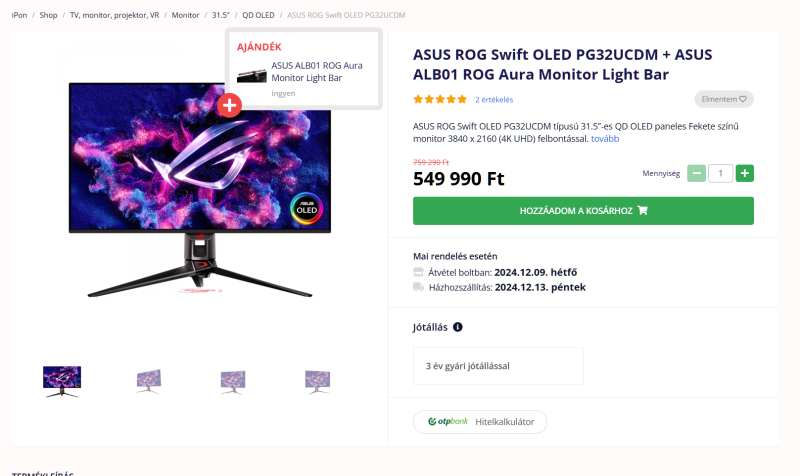Viewport: 800px width, 476px height.
Task: Expand description via tovább link
Action: (x=605, y=139)
